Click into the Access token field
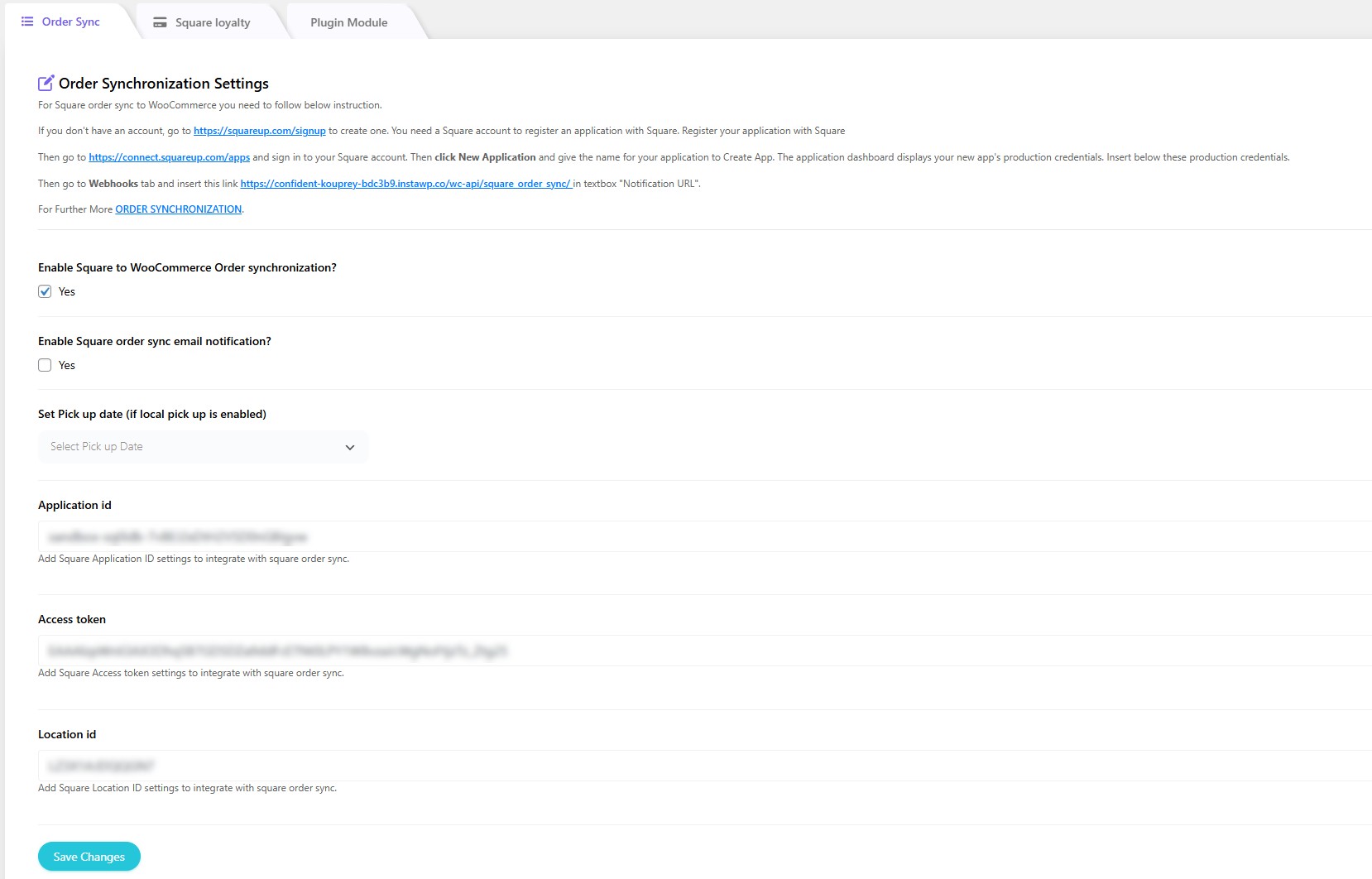Viewport: 1372px width, 879px height. coord(703,651)
